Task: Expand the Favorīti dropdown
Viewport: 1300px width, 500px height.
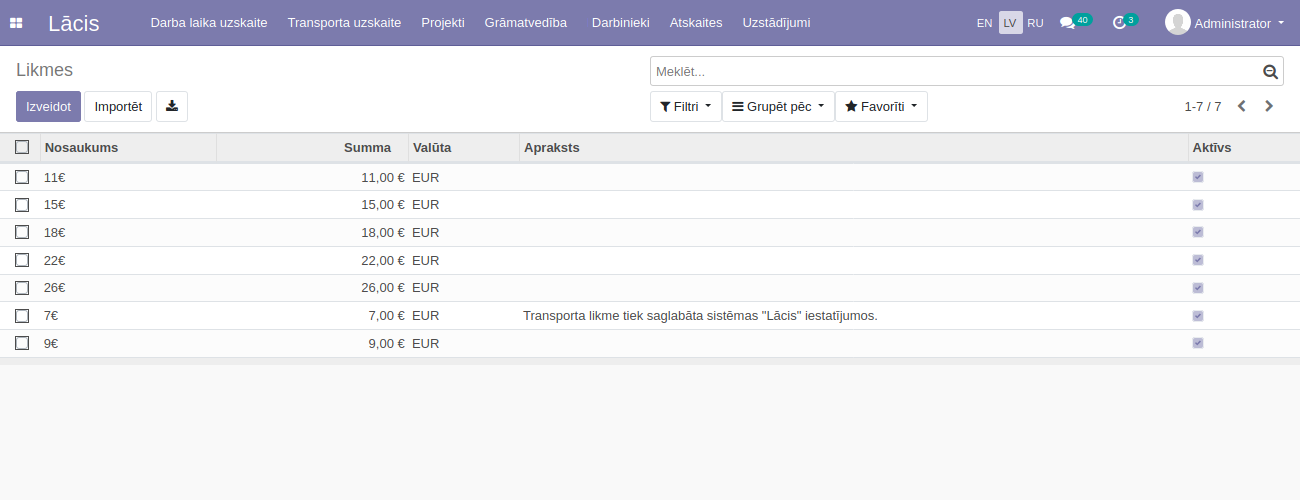Action: coord(881,106)
